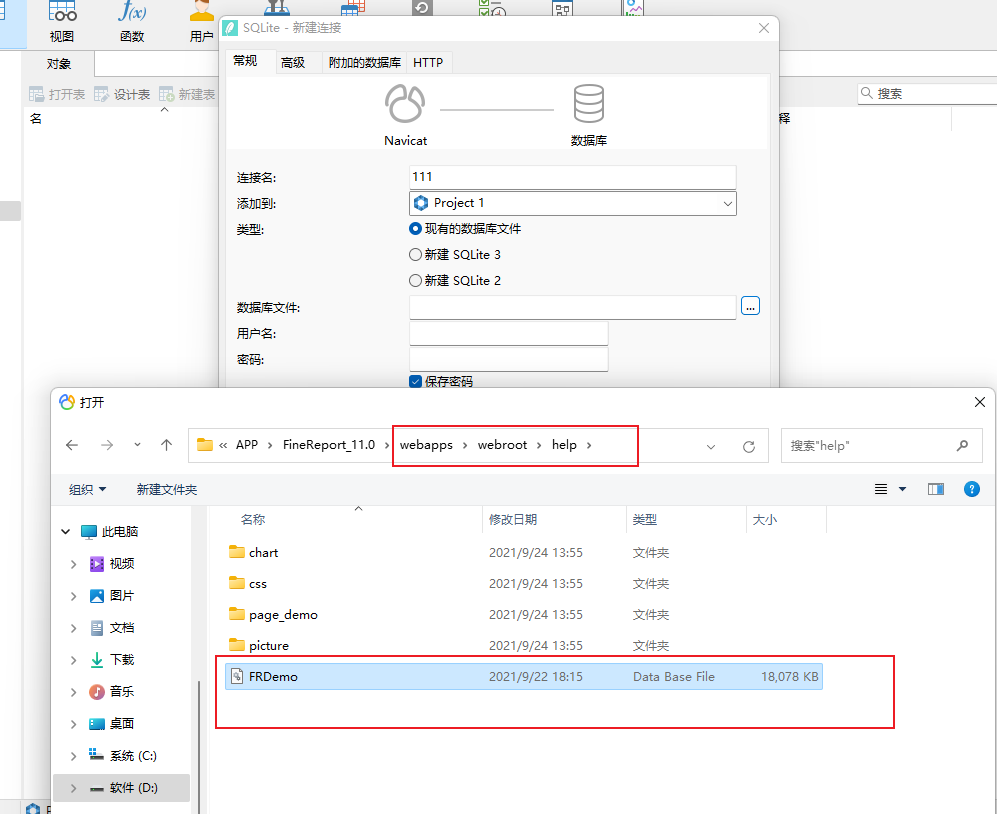The image size is (997, 814).
Task: Click the change view icon in the 打开 dialog
Action: tap(881, 489)
